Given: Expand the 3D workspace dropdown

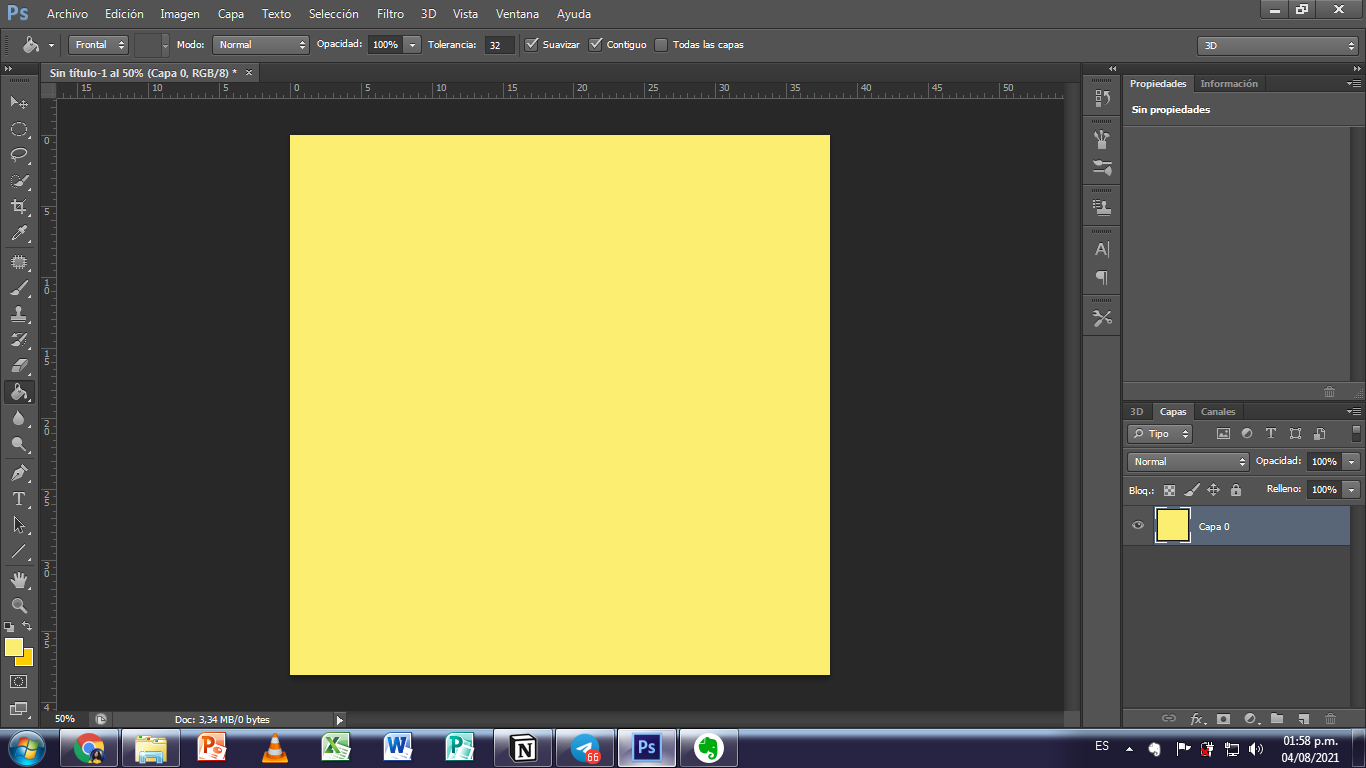Looking at the screenshot, I should (1278, 46).
